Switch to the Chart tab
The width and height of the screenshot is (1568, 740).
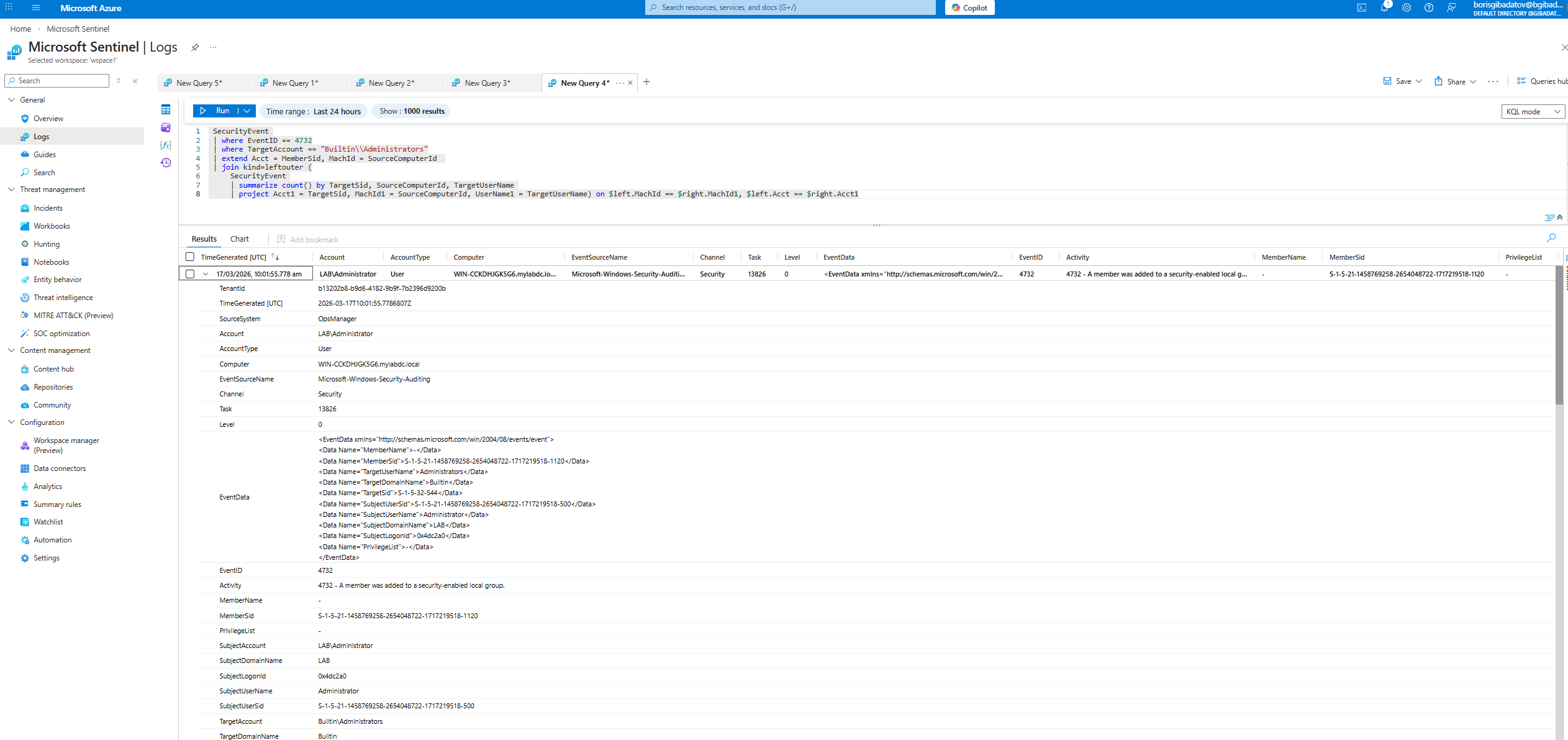coord(239,239)
